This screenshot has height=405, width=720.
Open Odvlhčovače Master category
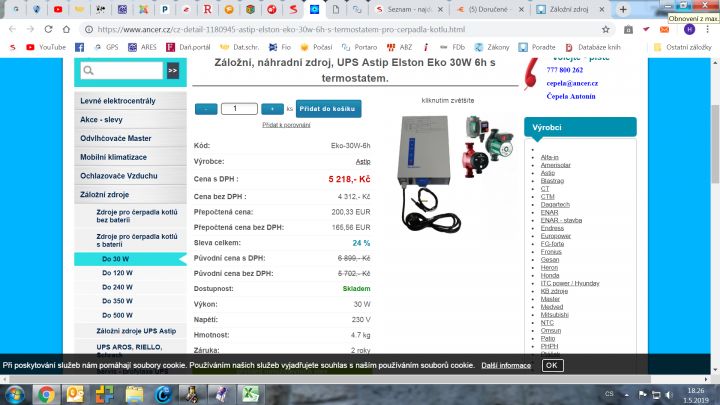pos(130,138)
